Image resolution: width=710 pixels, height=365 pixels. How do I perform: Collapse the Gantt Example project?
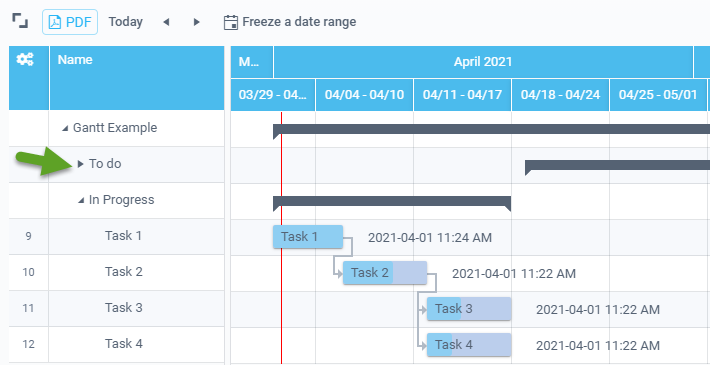(x=65, y=128)
